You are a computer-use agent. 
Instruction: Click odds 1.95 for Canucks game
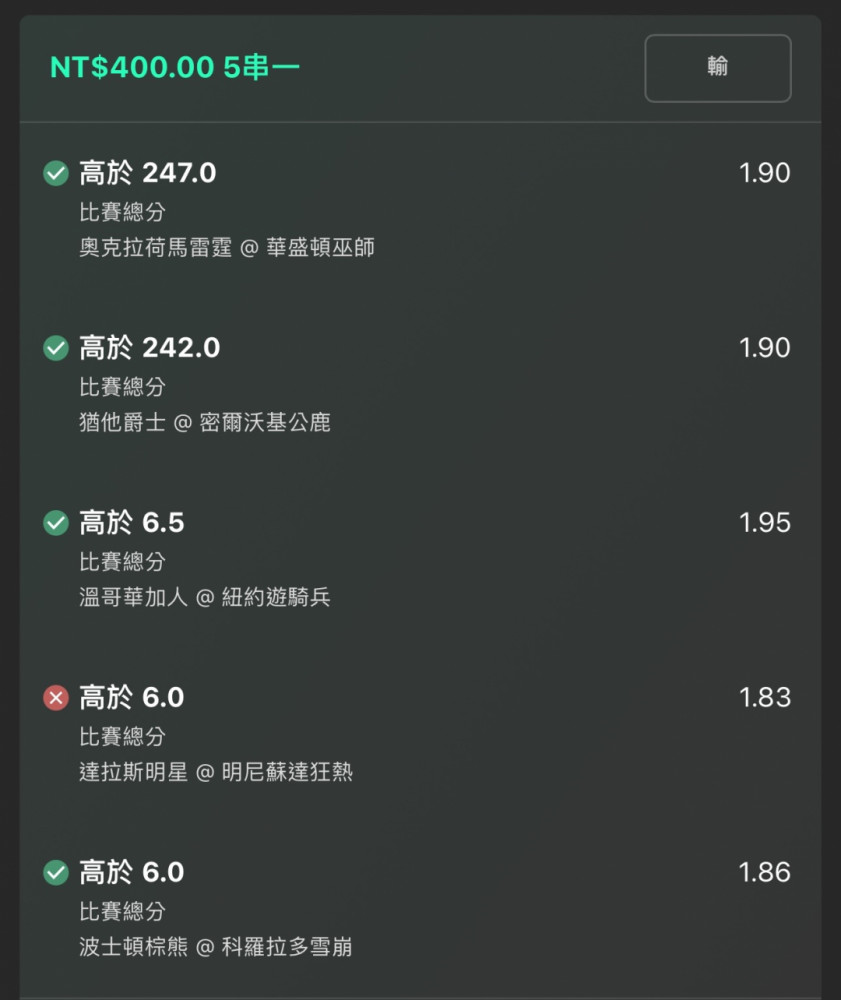pyautogui.click(x=764, y=523)
